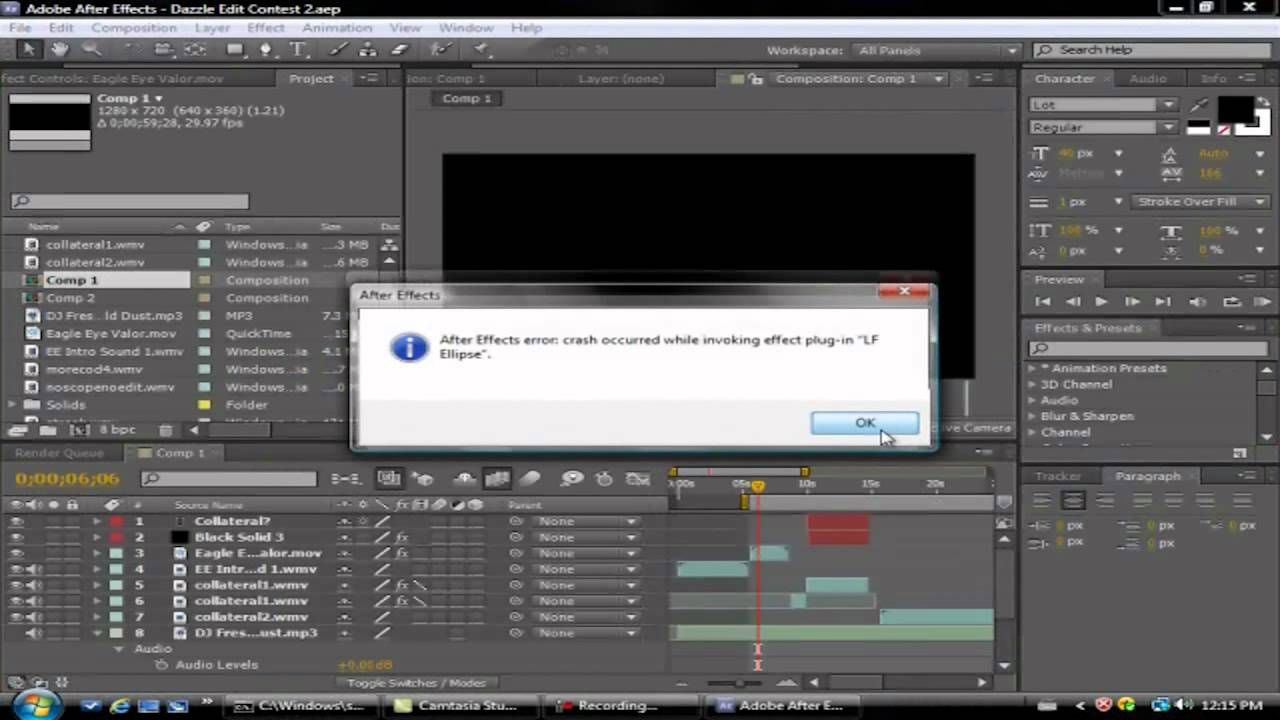Viewport: 1280px width, 720px height.
Task: Toggle Audio Levels stopwatch
Action: (x=161, y=664)
